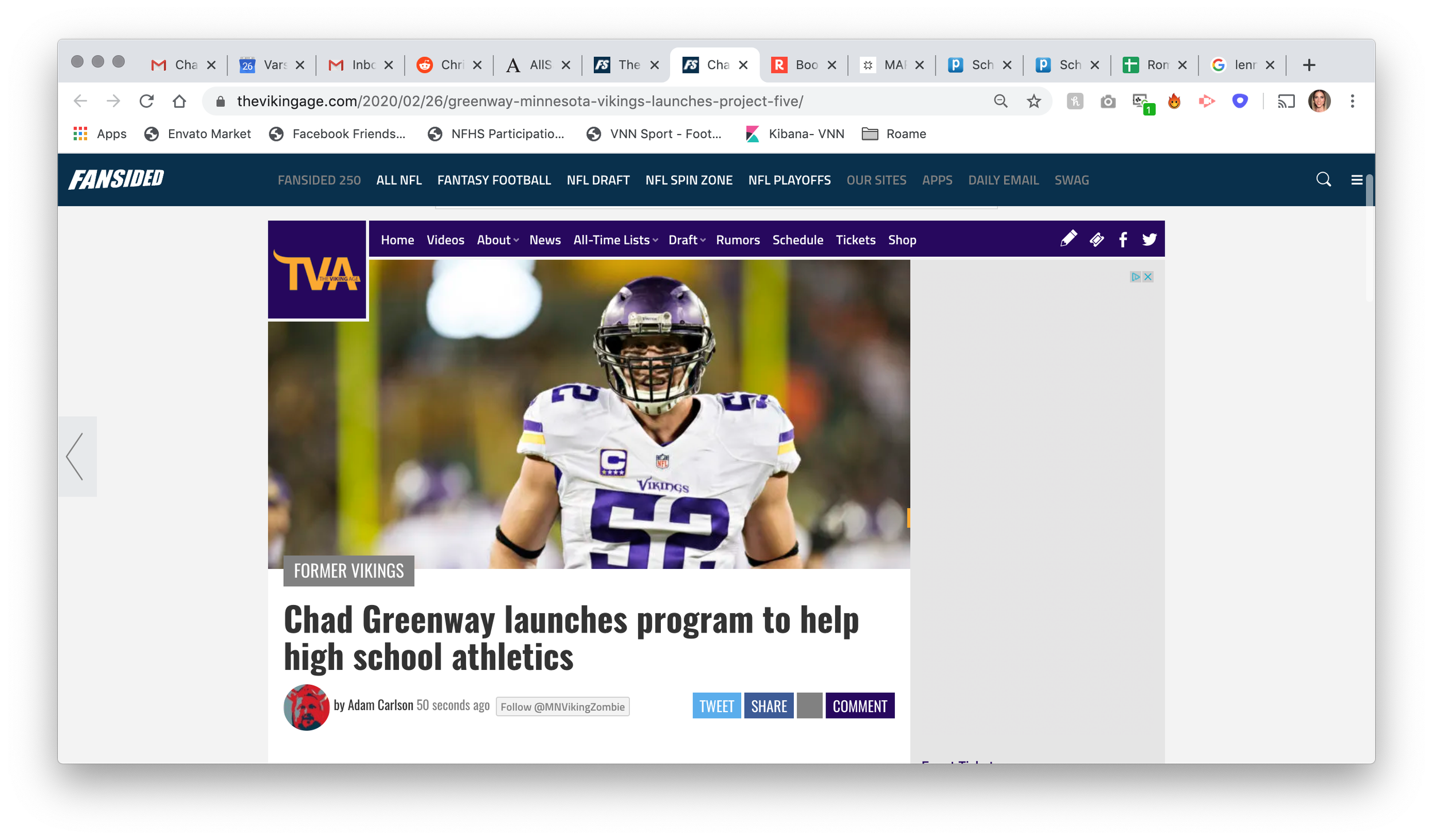
Task: Close the AllS tab
Action: 566,65
